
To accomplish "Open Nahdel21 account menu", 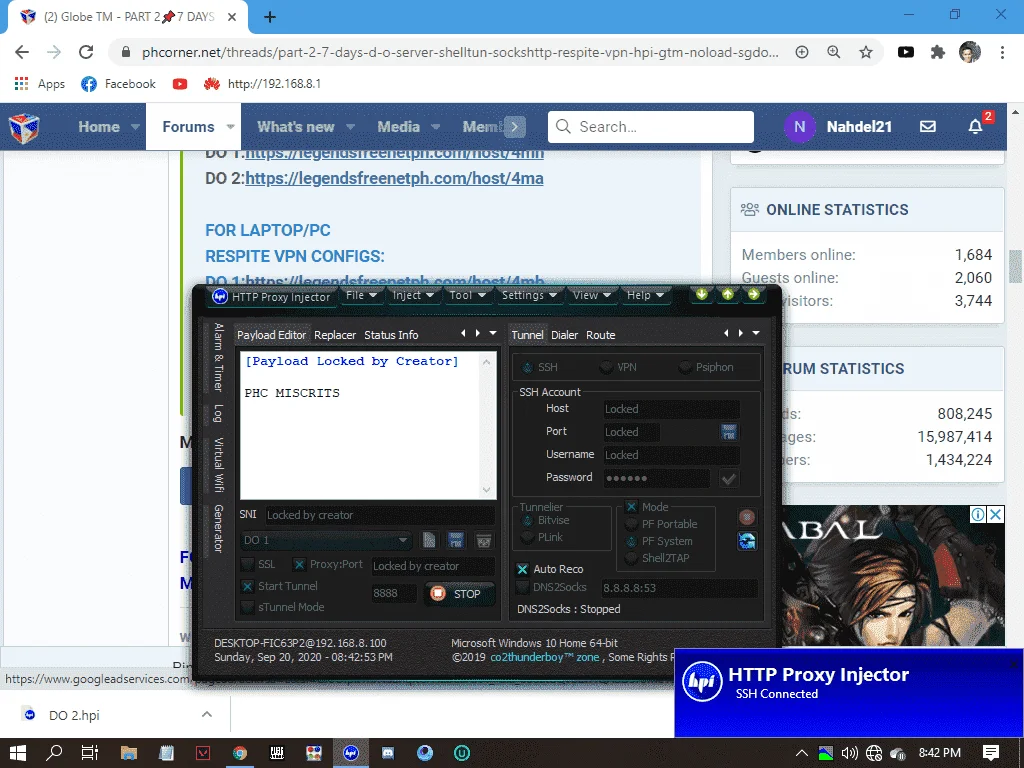I will point(838,127).
